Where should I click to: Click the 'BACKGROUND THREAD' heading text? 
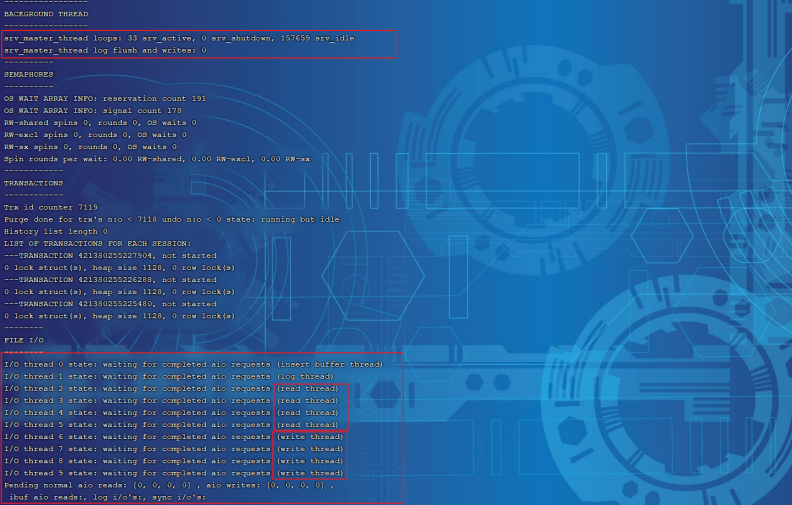point(46,14)
